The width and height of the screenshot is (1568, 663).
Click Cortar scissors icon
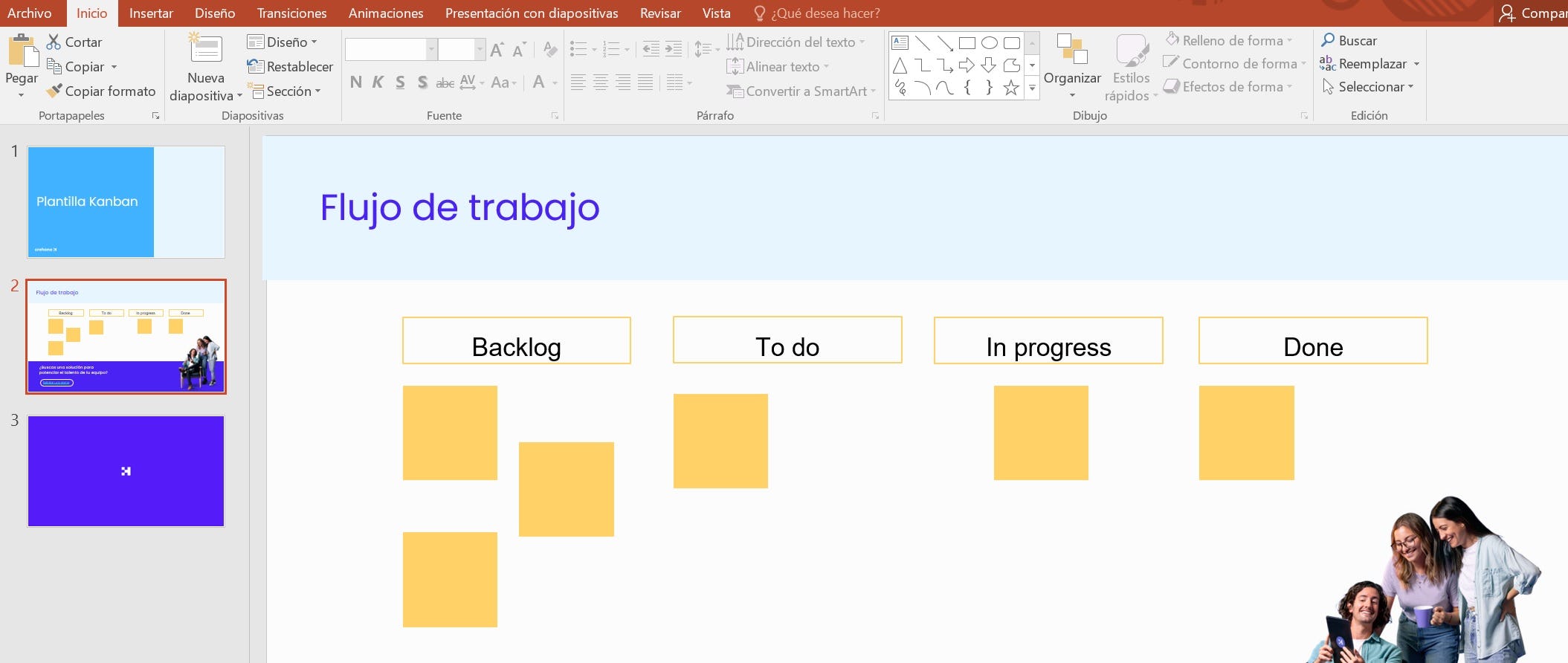54,42
